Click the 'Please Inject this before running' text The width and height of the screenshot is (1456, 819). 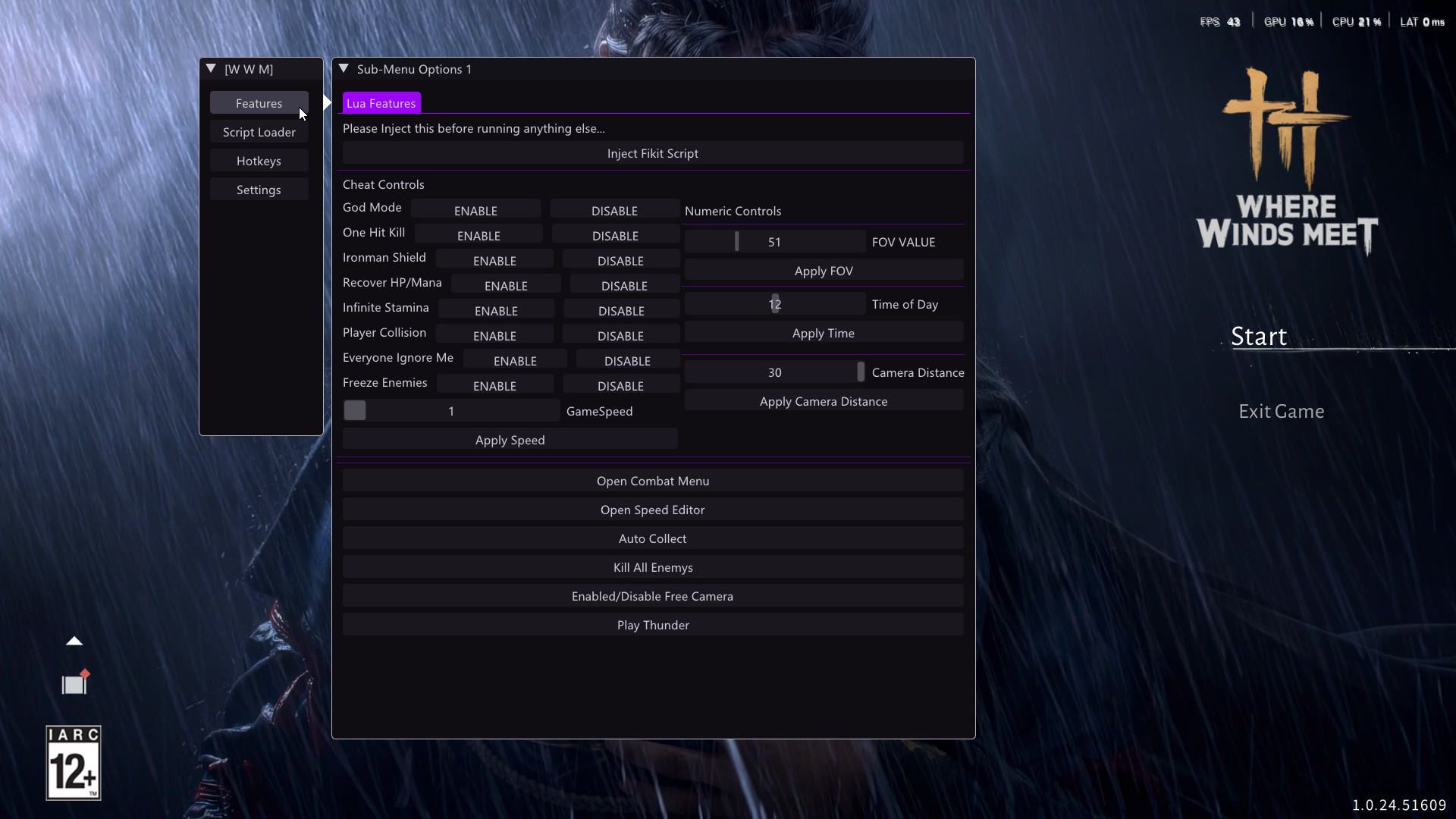point(474,128)
